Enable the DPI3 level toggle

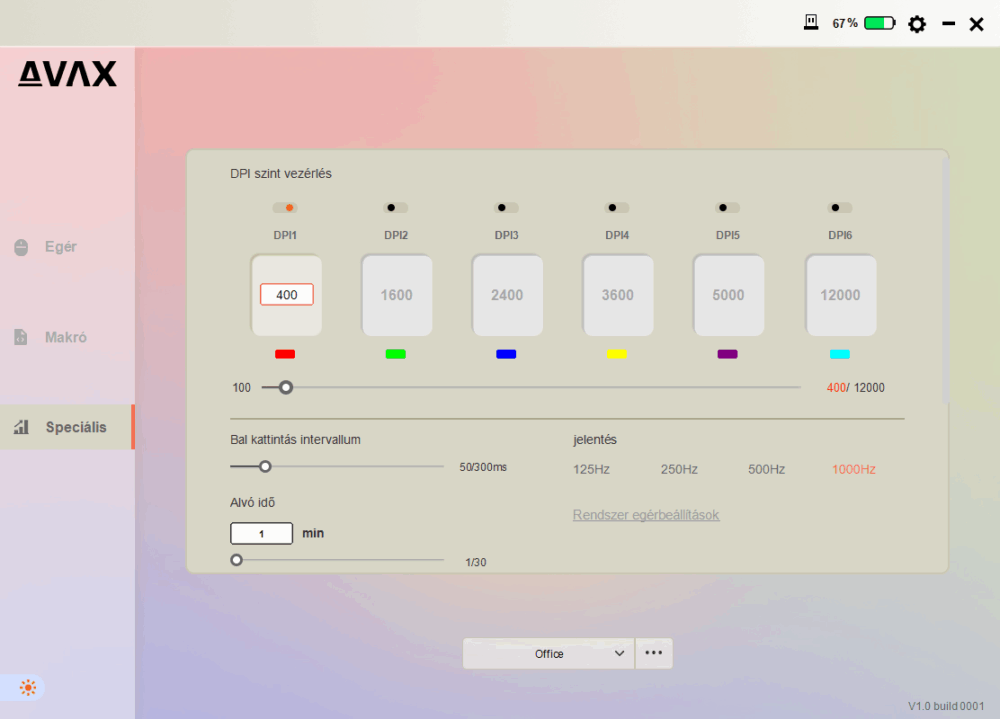click(506, 208)
